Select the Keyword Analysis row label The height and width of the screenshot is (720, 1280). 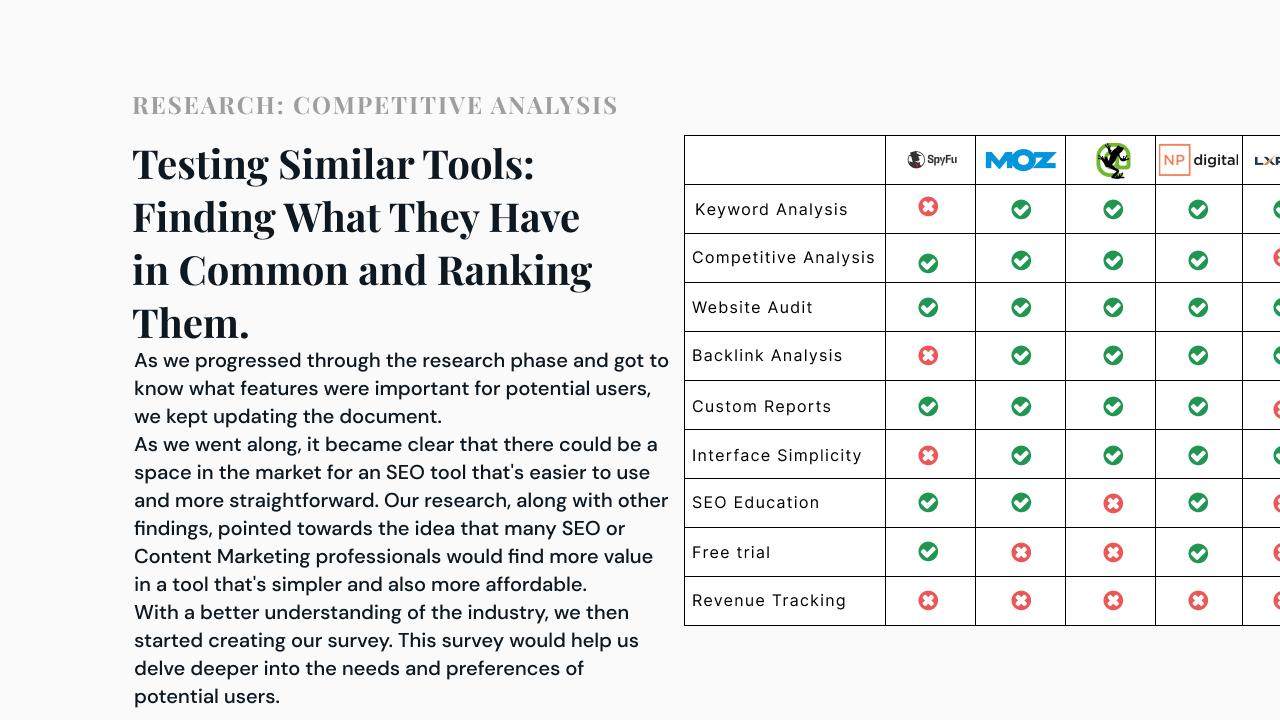tap(771, 209)
